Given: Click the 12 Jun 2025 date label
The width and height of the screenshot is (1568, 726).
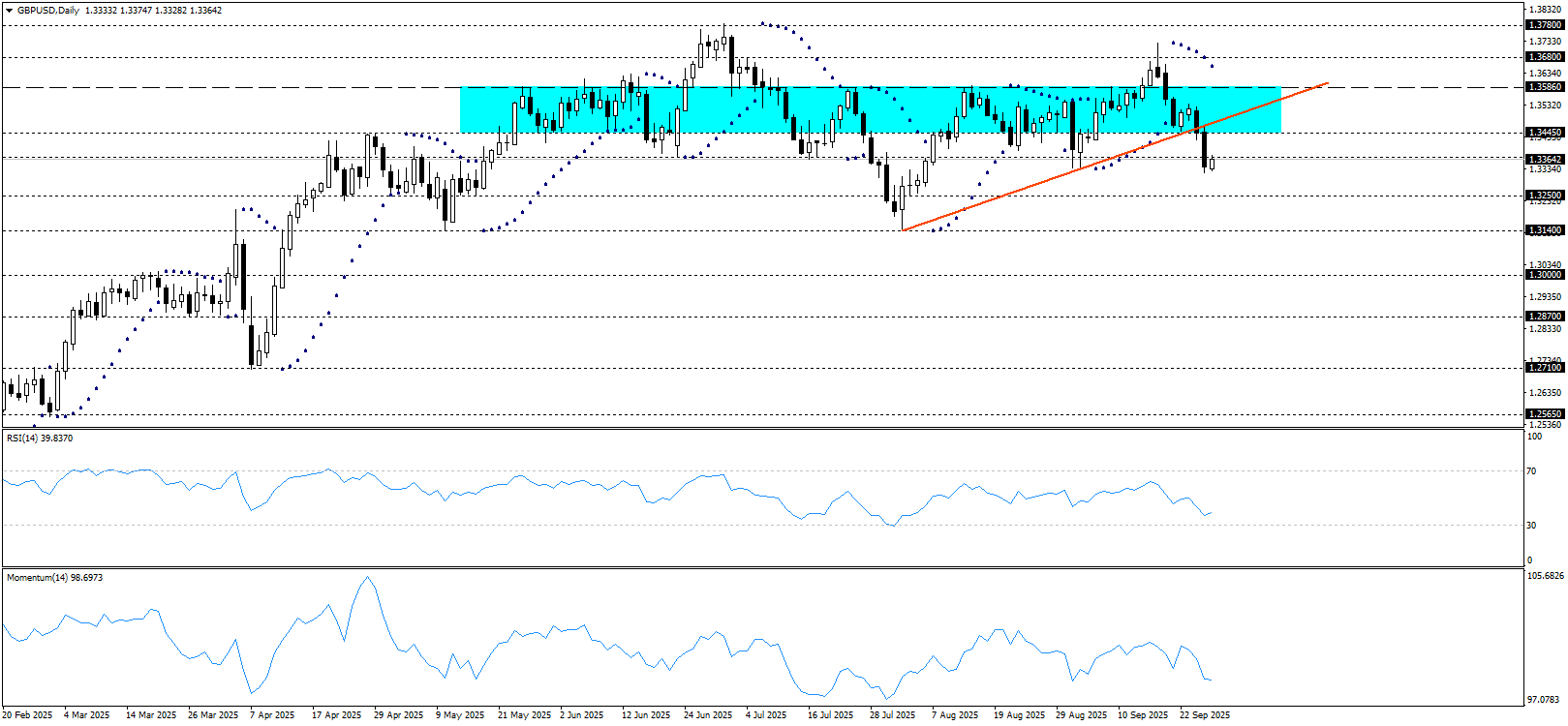Looking at the screenshot, I should [646, 715].
